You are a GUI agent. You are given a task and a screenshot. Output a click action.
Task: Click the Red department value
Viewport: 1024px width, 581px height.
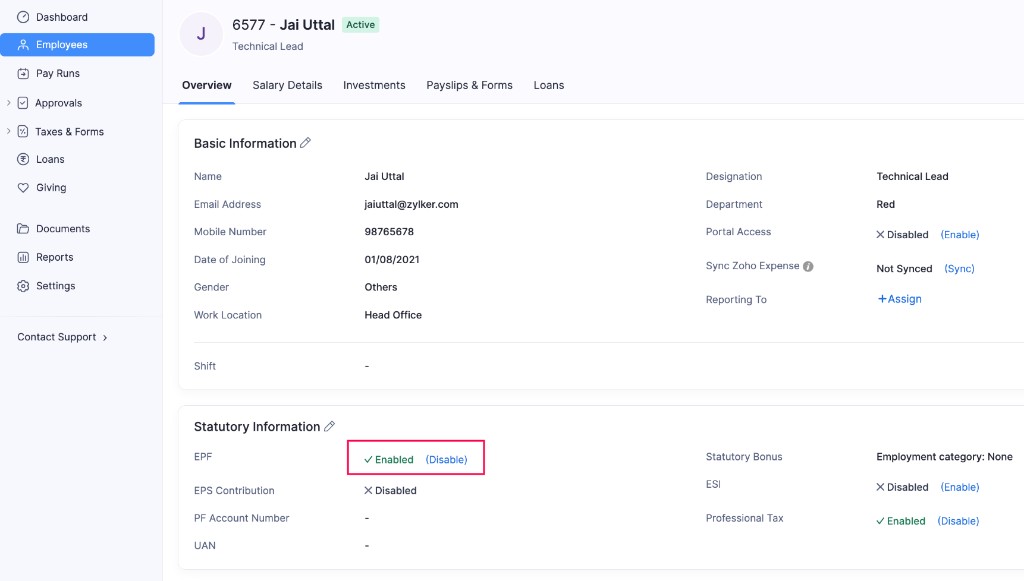(886, 204)
